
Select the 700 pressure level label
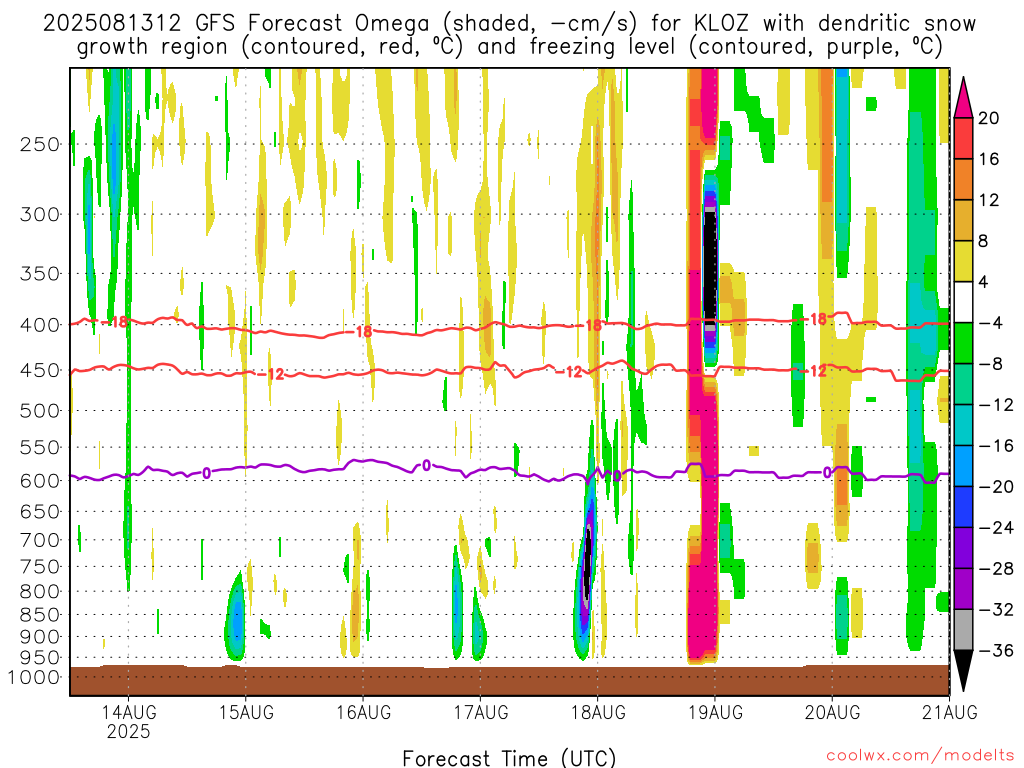coord(40,540)
